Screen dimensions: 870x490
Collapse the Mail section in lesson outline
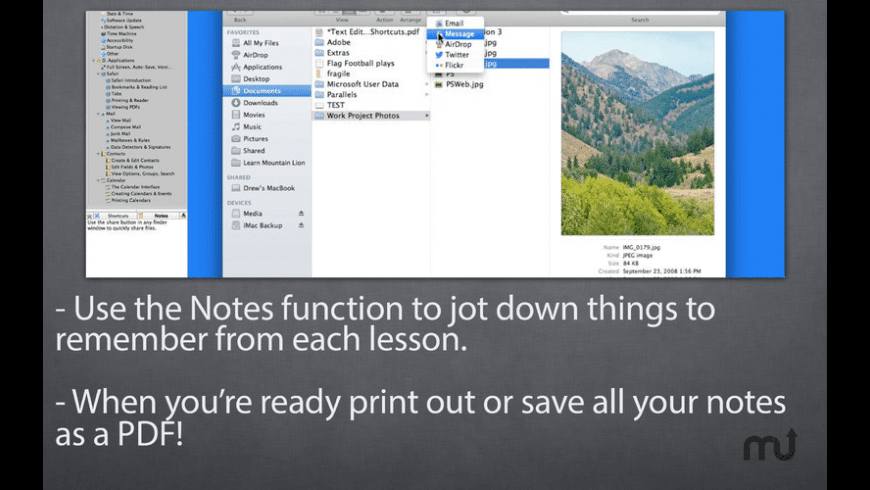click(x=99, y=114)
